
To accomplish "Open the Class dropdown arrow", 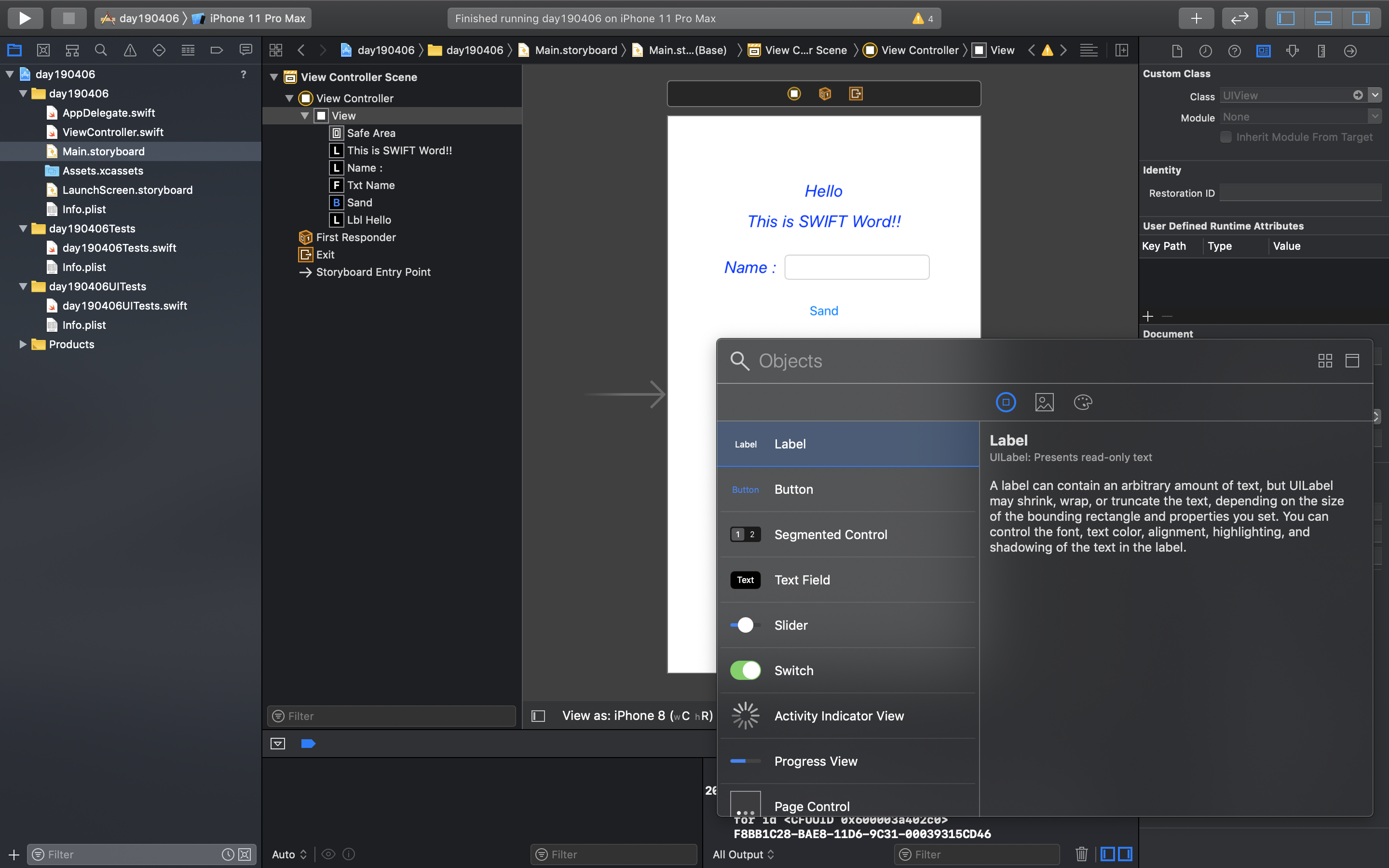I will pos(1375,95).
